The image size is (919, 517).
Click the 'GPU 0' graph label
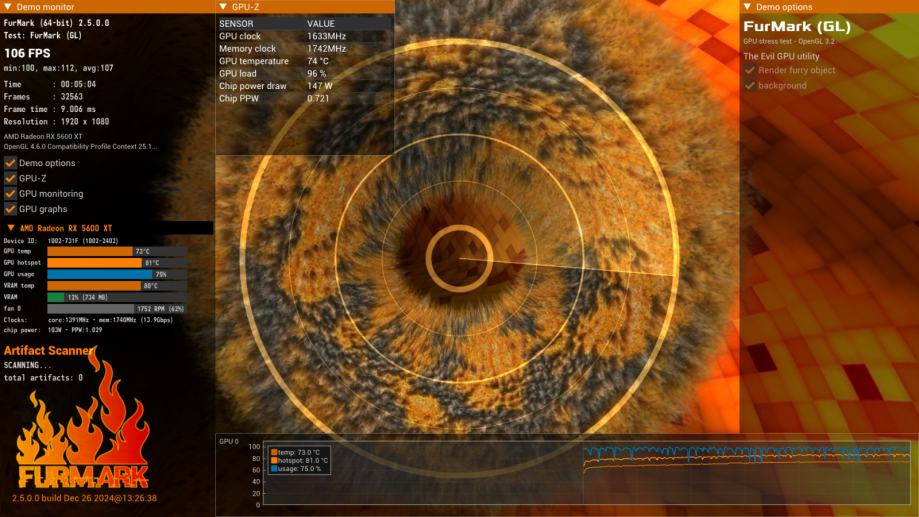pyautogui.click(x=229, y=441)
